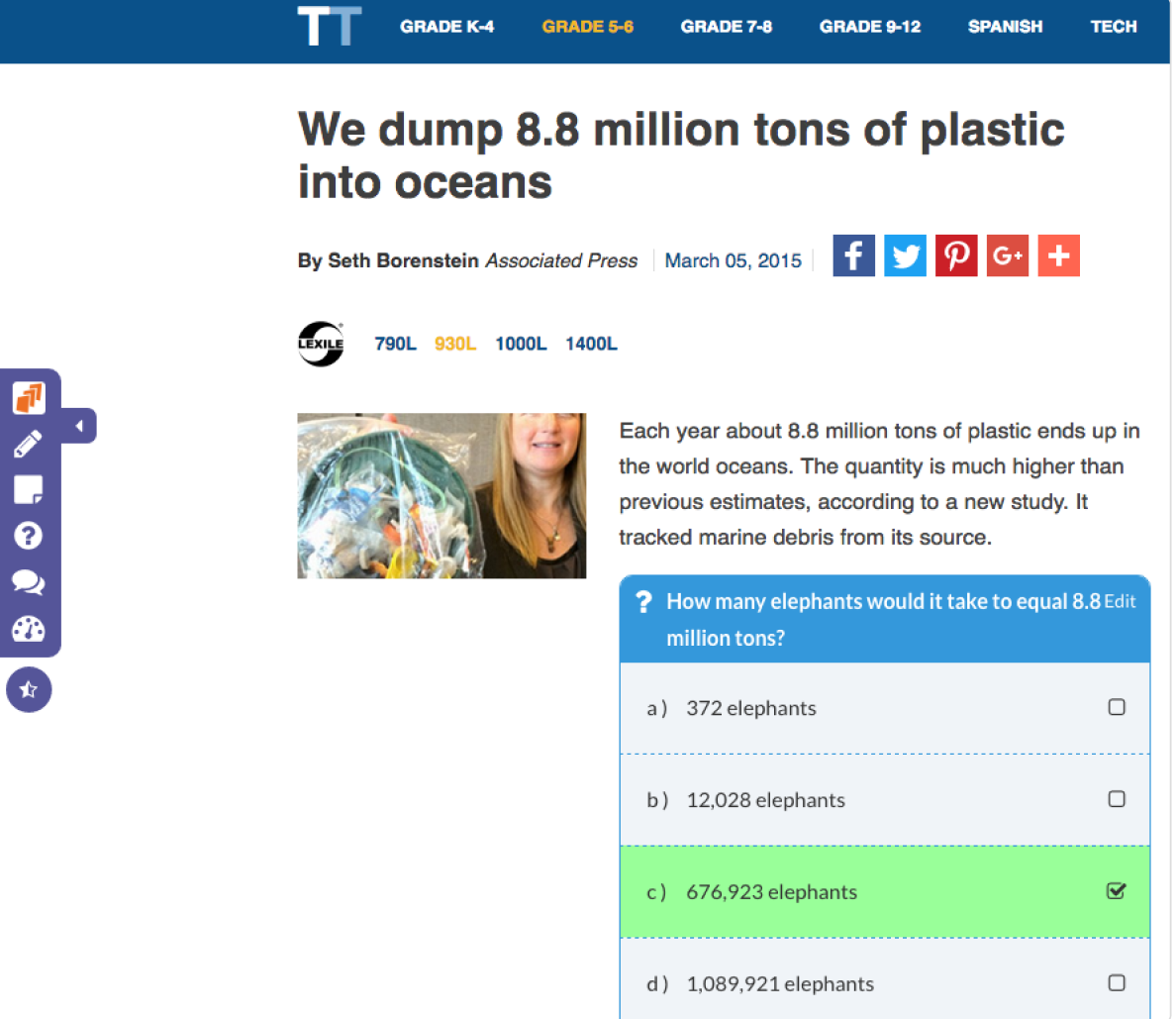
Task: Open the question mark quiz tool
Action: 28,536
